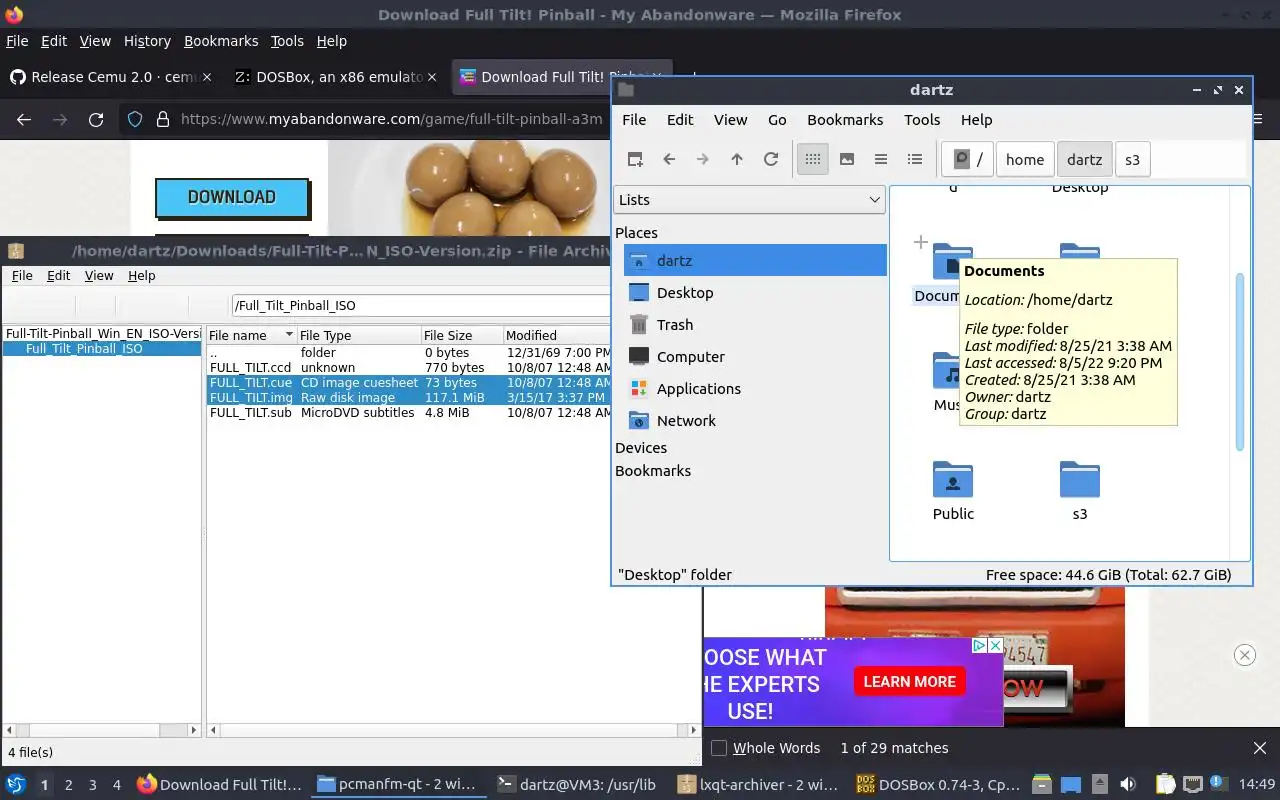Viewport: 1280px width, 800px height.
Task: Open Bookmarks menu in pcmanfm window
Action: (x=845, y=119)
